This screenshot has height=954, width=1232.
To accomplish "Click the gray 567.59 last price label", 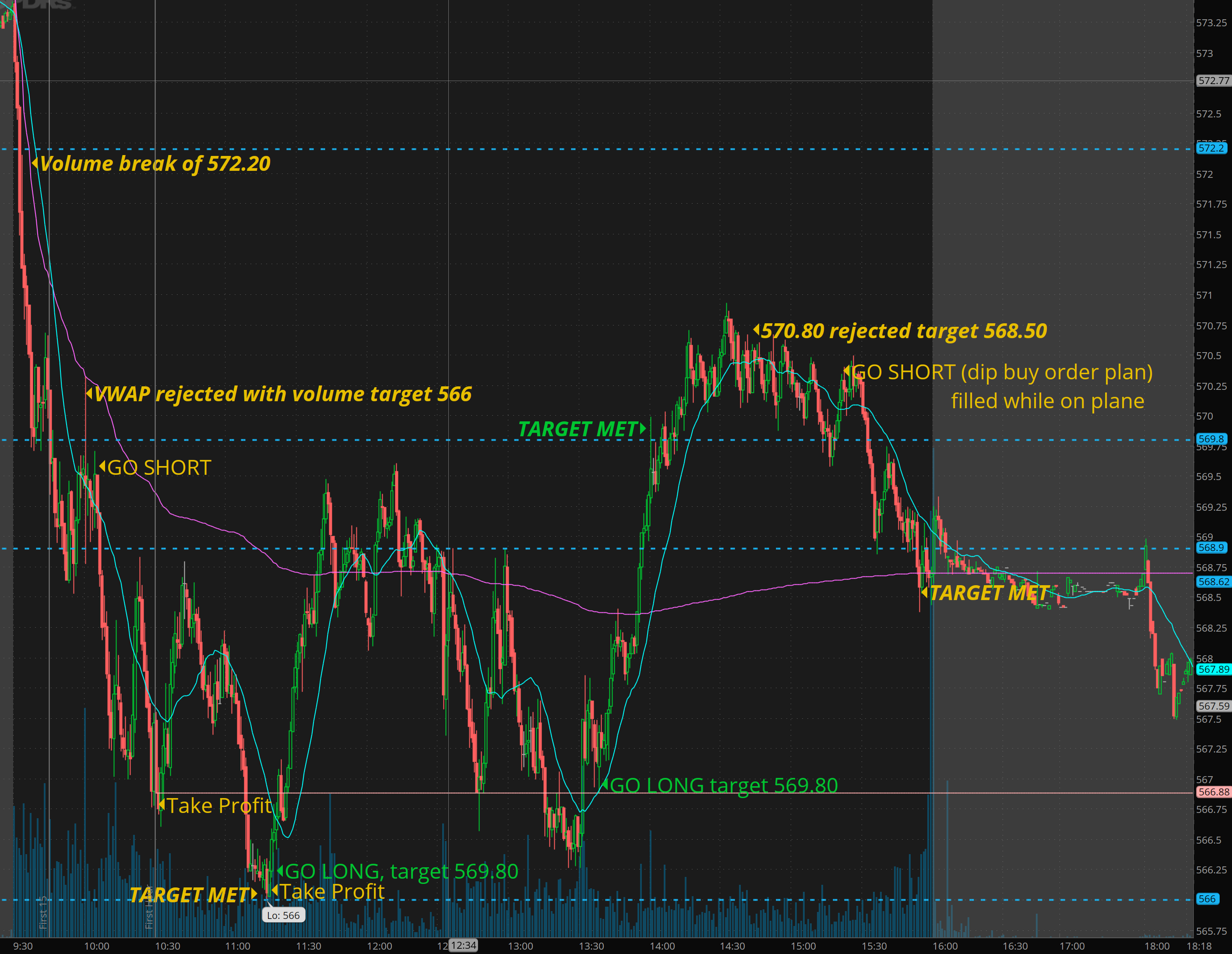I will pos(1213,706).
